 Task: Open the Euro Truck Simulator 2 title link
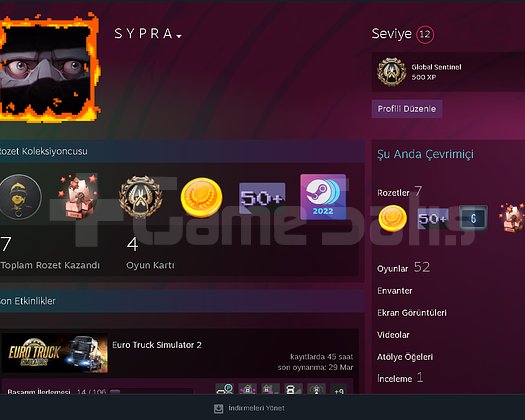click(157, 345)
